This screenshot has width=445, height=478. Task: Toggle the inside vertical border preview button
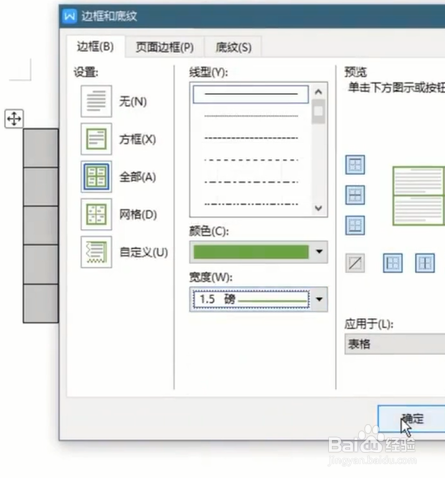coord(425,263)
